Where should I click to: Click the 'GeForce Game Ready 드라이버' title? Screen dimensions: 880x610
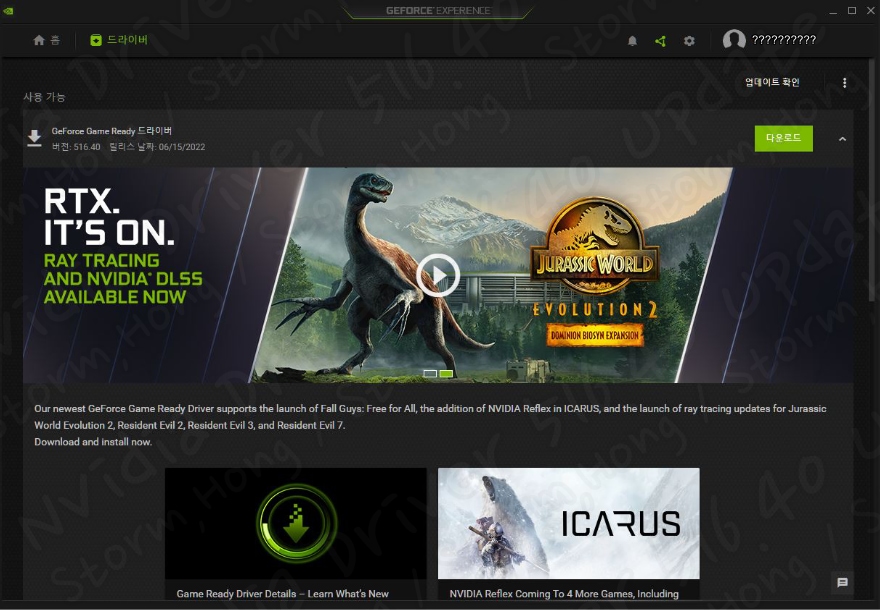click(112, 131)
